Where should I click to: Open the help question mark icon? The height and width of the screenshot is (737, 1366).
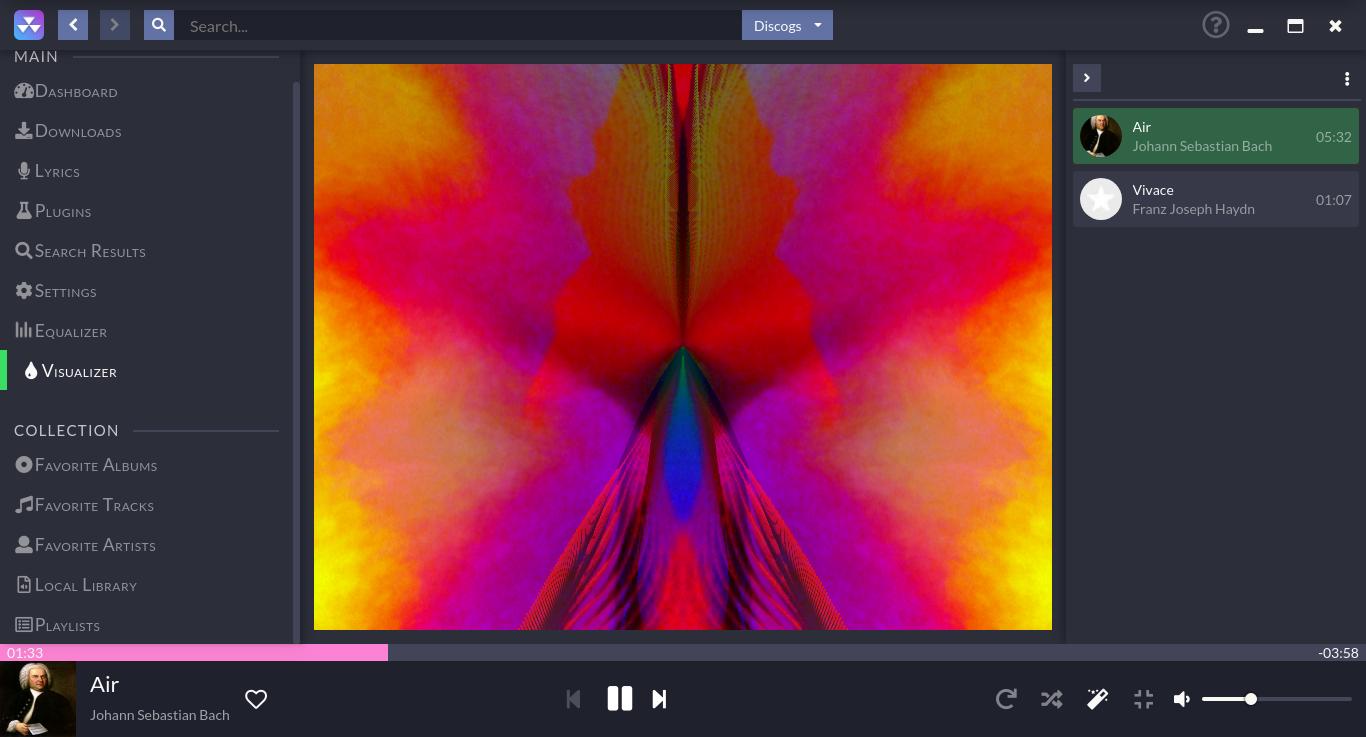click(x=1215, y=25)
